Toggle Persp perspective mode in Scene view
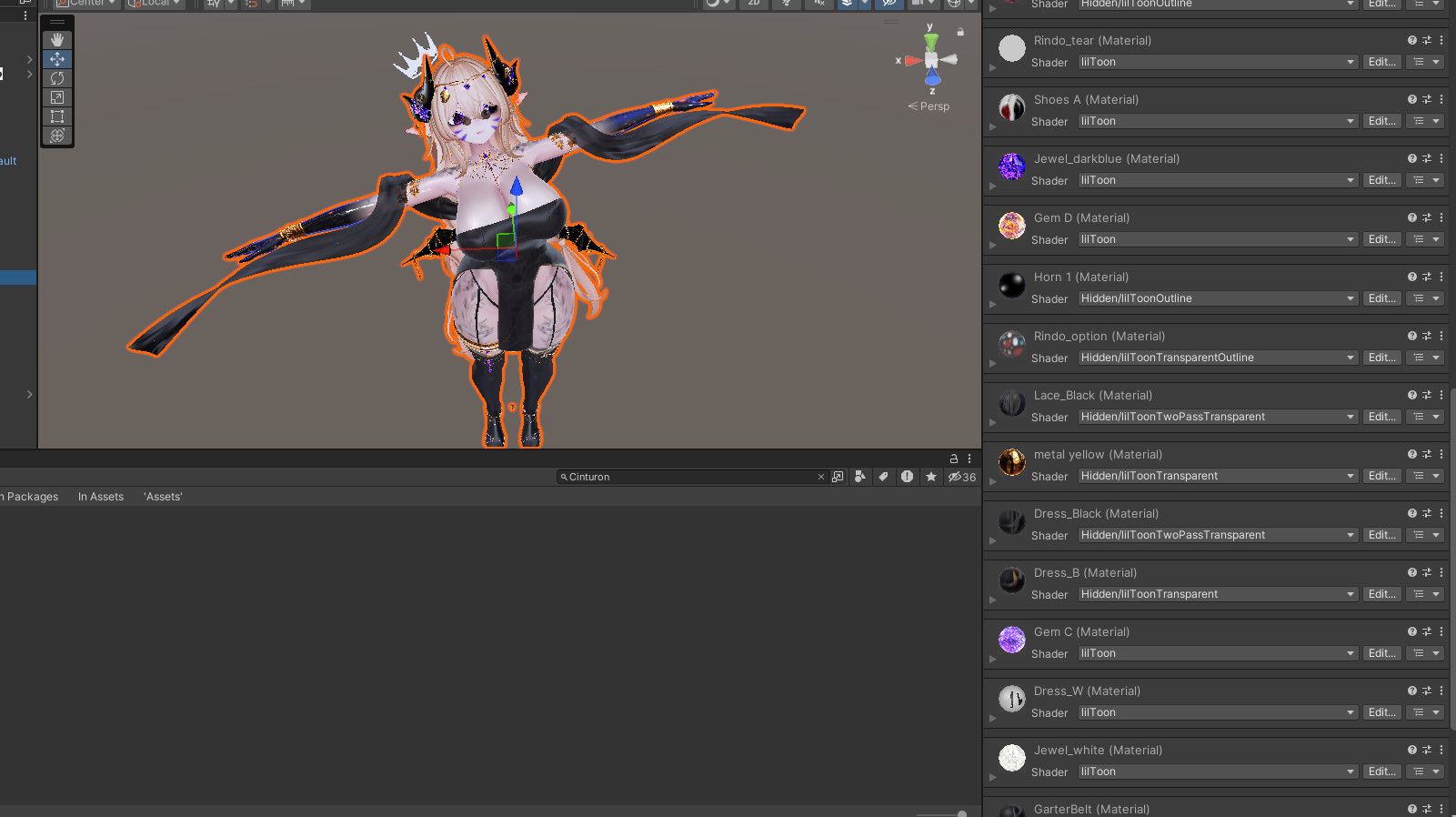Viewport: 1456px width, 817px height. coord(929,106)
